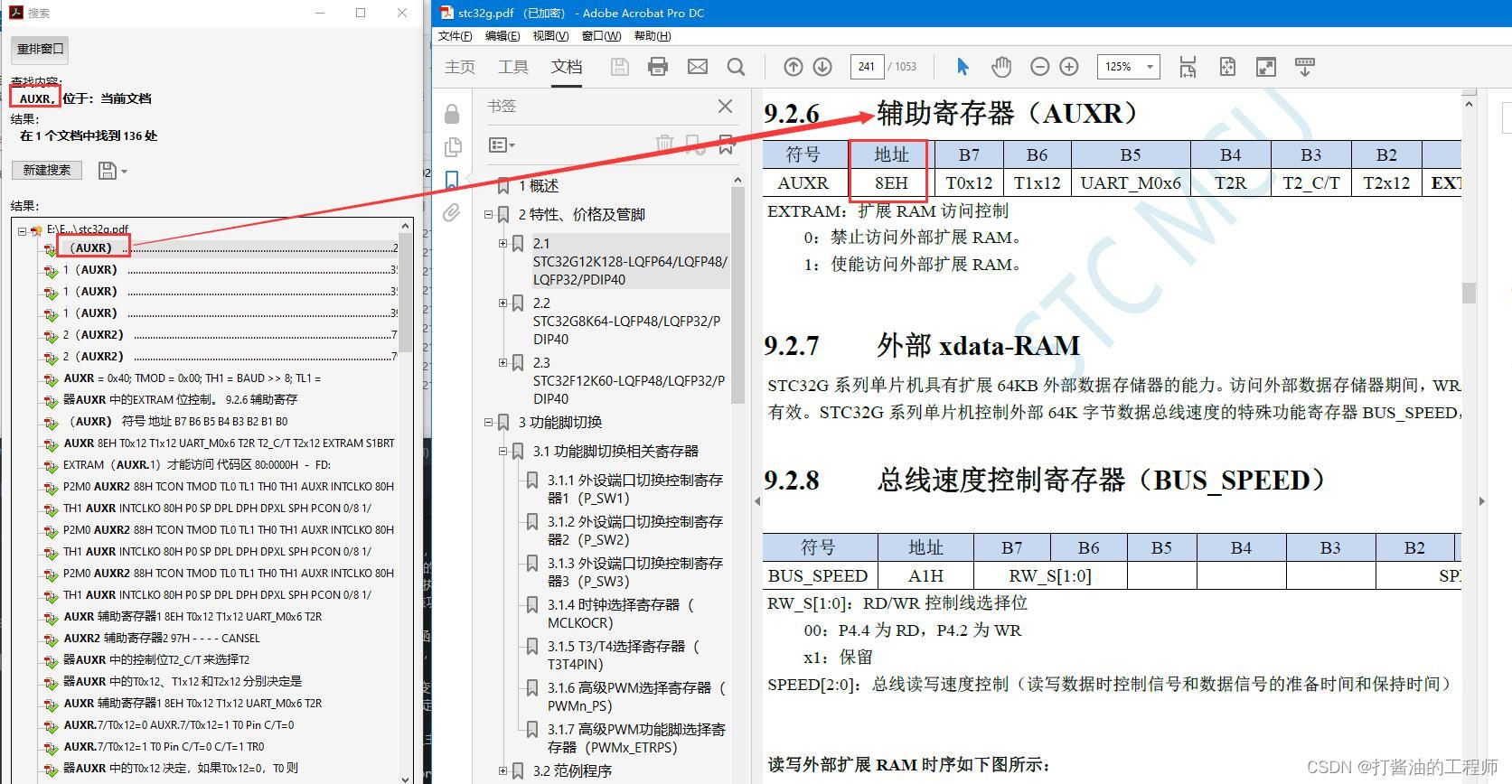Click the 新建搜索 button

click(47, 170)
